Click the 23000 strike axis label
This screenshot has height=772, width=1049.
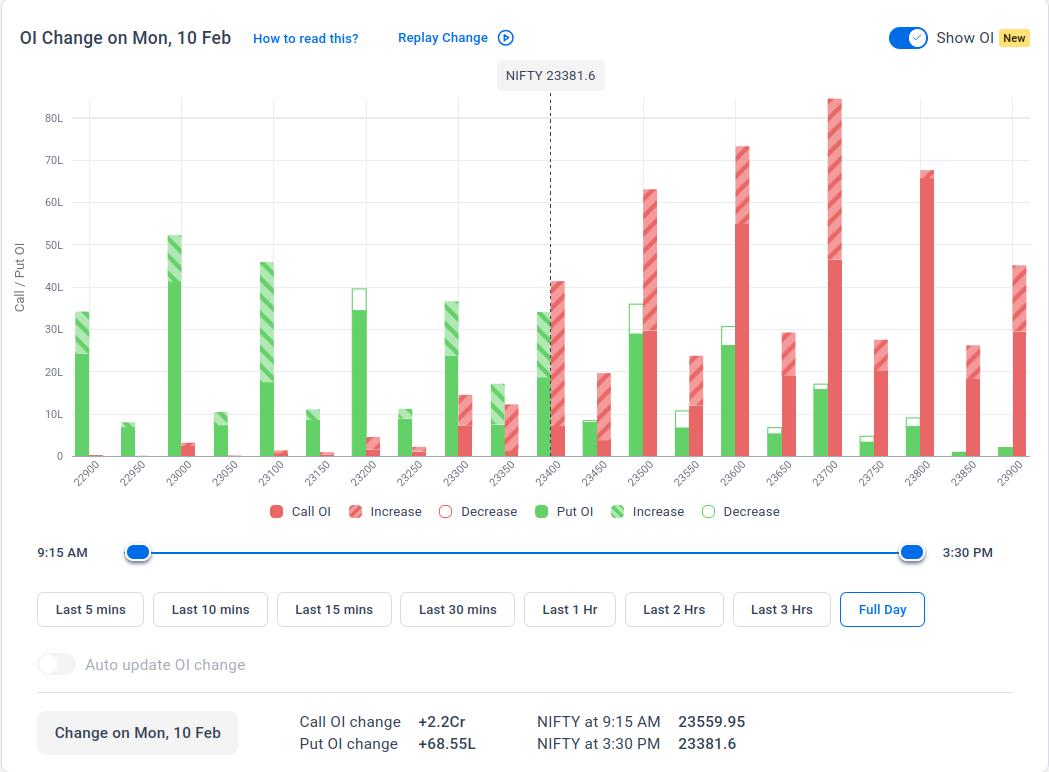click(x=179, y=474)
